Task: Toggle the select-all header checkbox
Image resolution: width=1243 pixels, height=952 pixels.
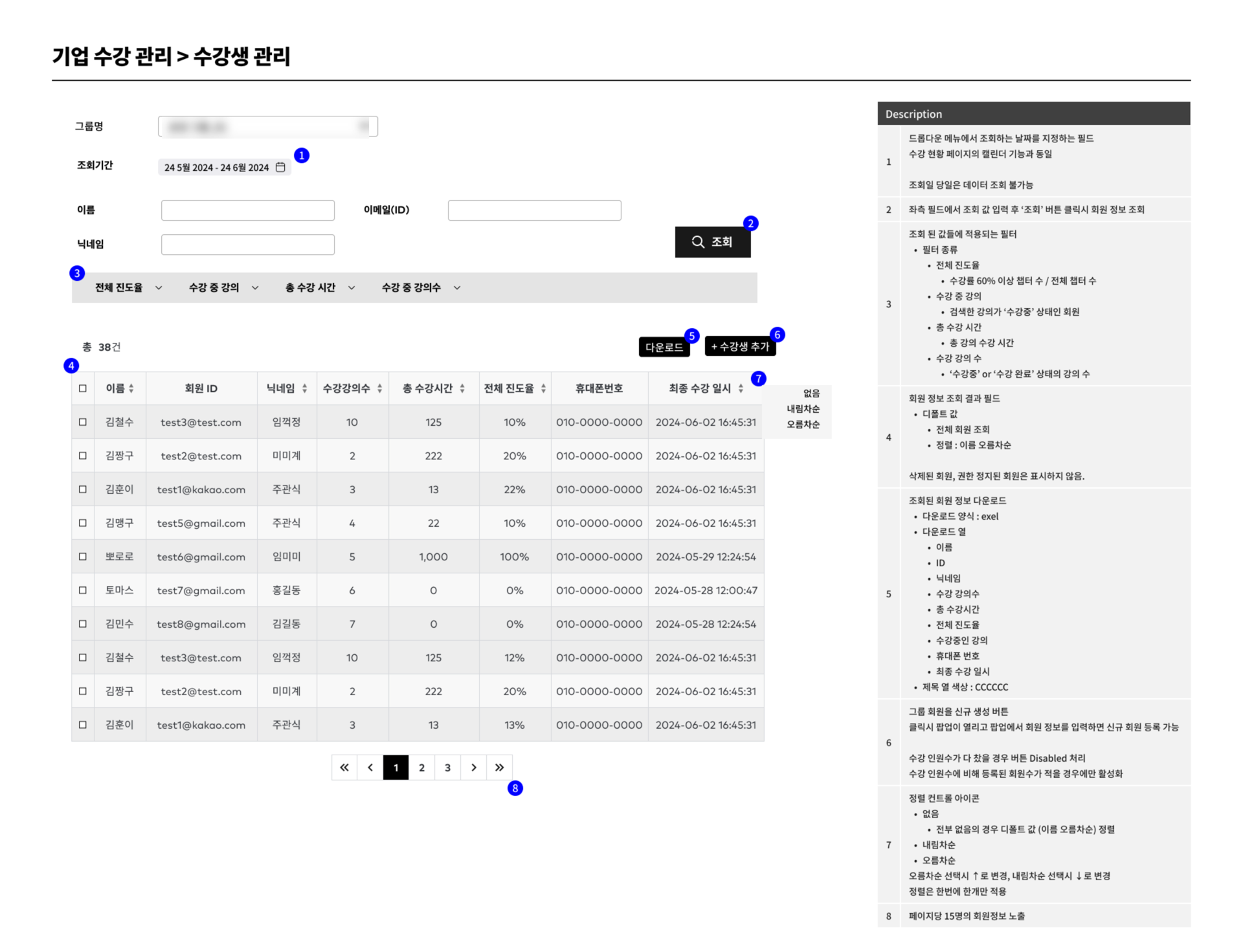Action: coord(83,388)
